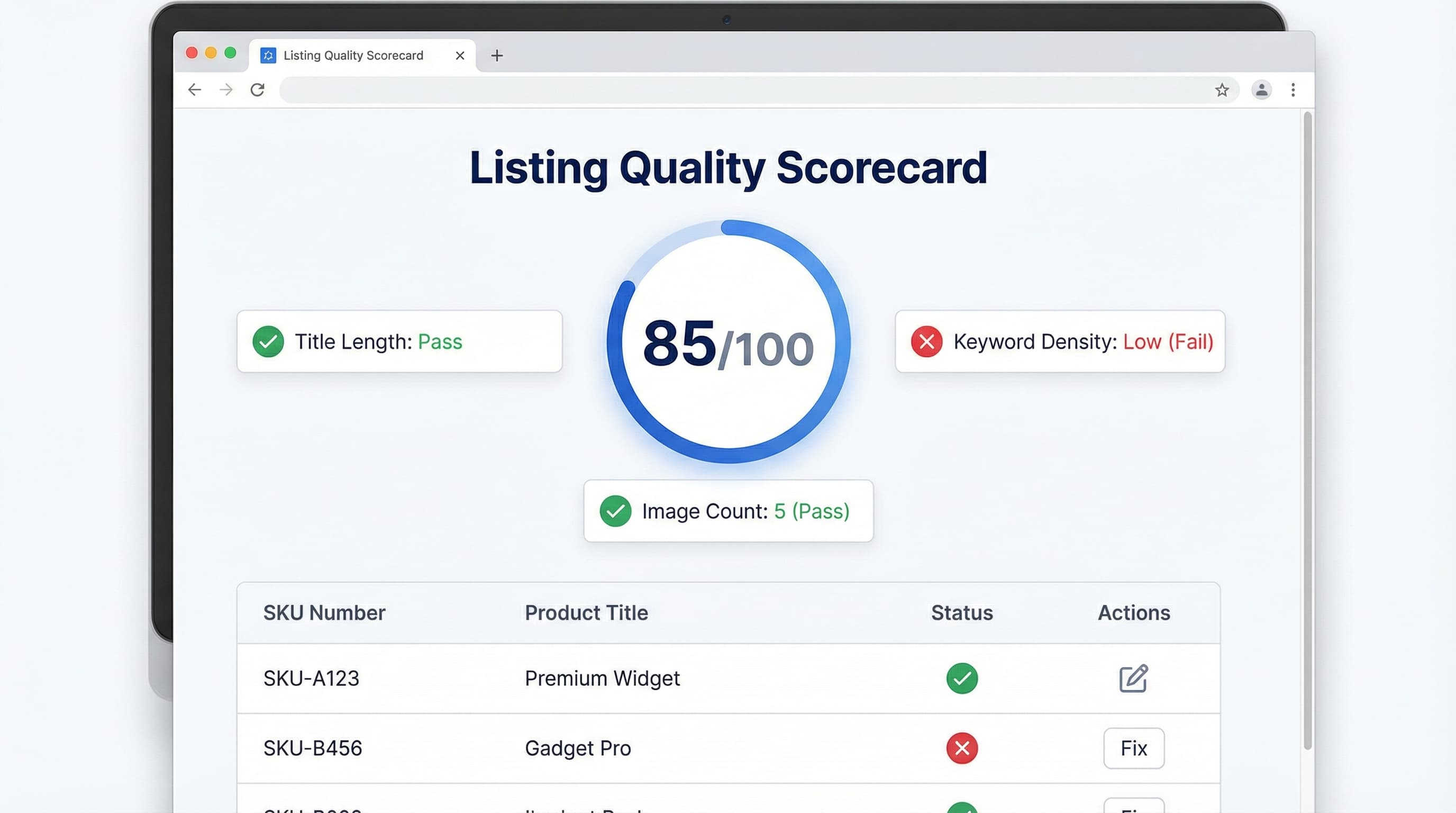Click the browser back navigation arrow
This screenshot has width=1456, height=813.
(194, 89)
